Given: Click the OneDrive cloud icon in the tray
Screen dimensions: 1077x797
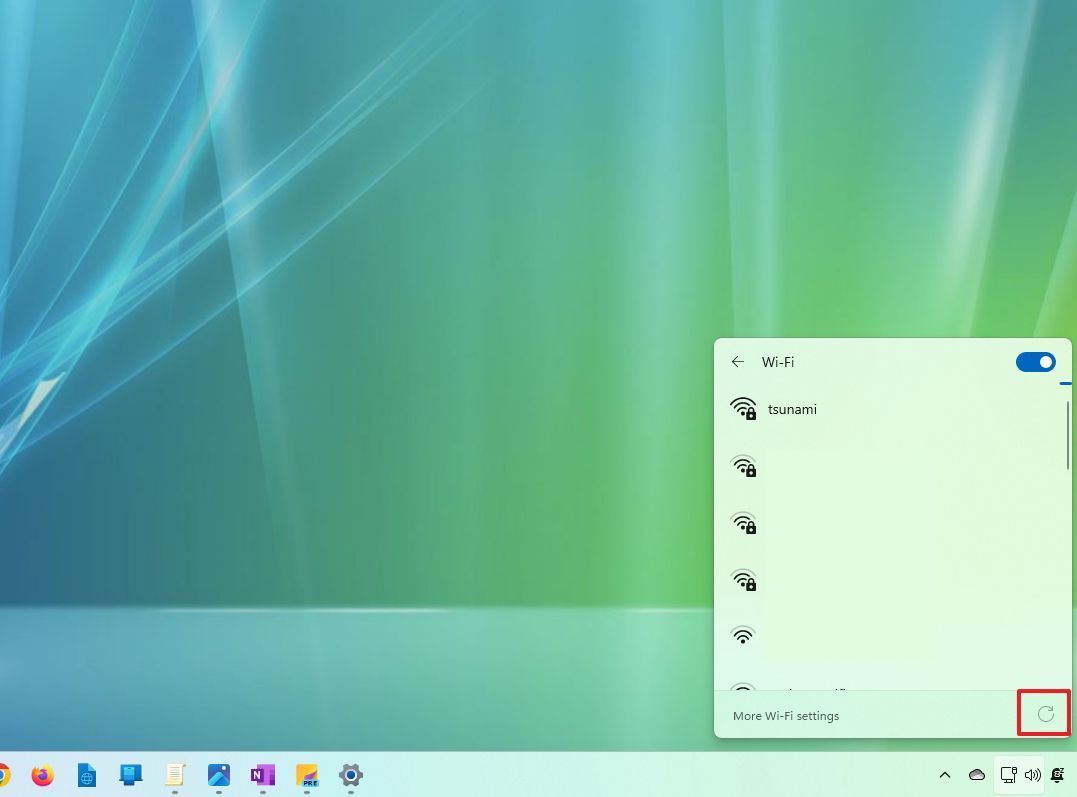Looking at the screenshot, I should (x=977, y=775).
